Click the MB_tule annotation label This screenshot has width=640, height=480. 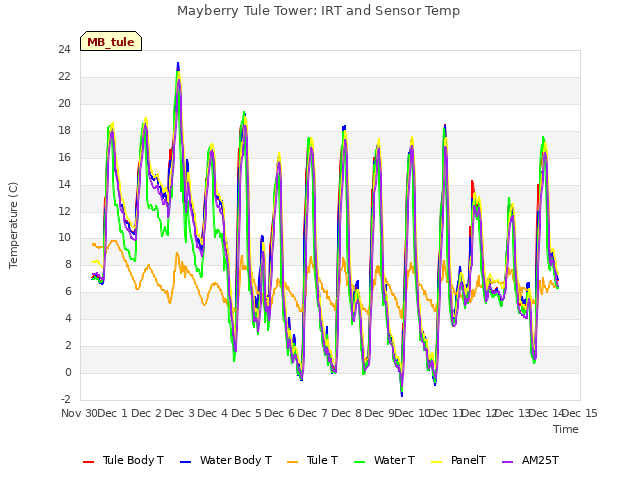pyautogui.click(x=111, y=41)
